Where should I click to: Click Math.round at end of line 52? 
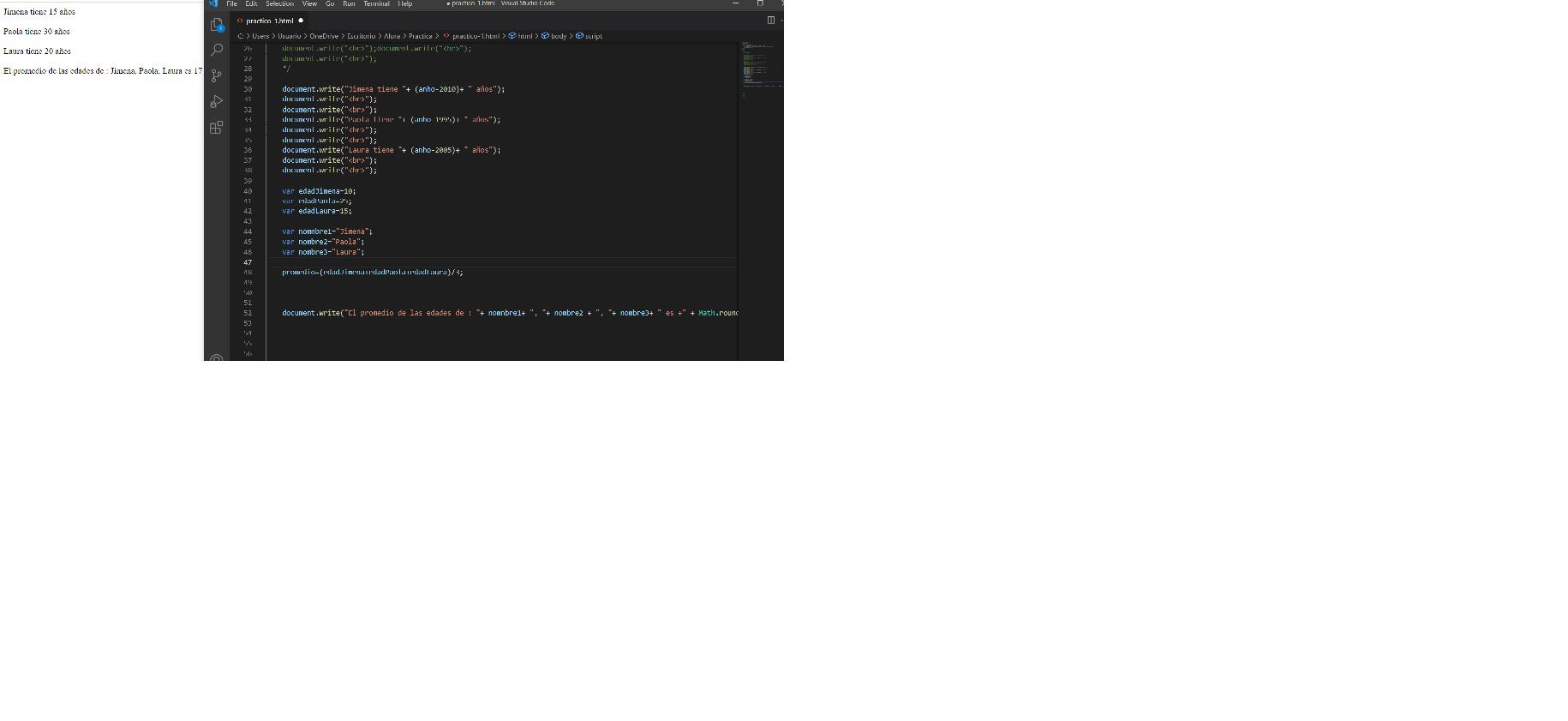[x=718, y=313]
